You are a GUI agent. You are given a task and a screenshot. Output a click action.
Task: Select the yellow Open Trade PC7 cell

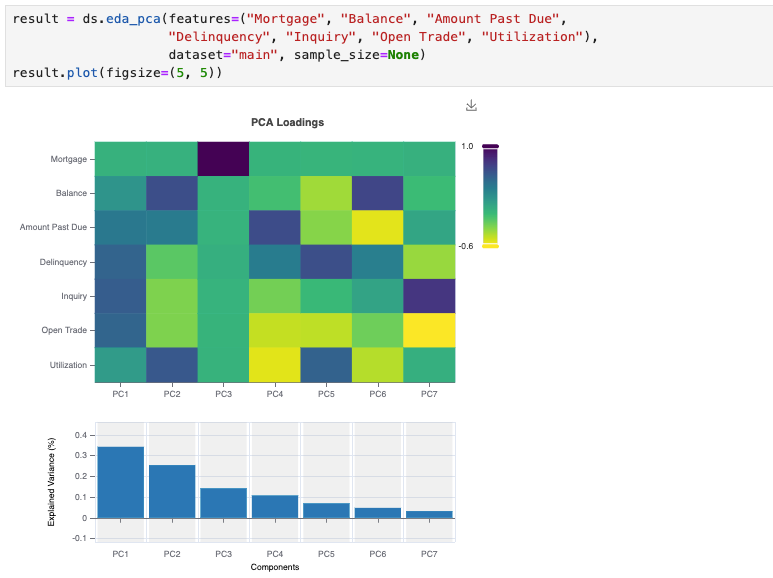coord(429,330)
